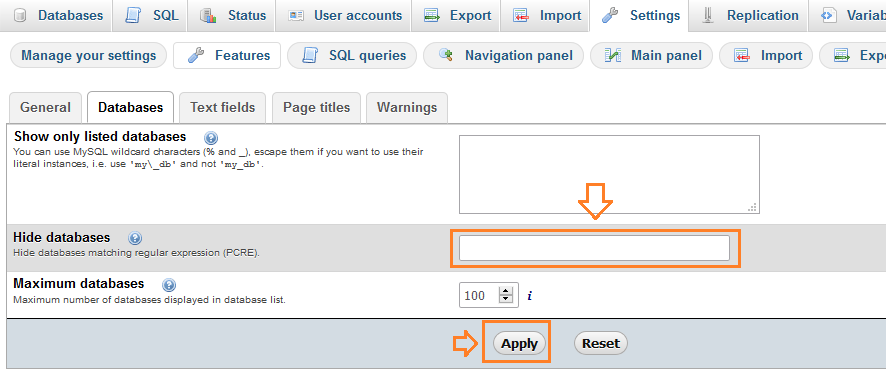
Task: Click help icon next to Maximum databases
Action: coord(169,284)
